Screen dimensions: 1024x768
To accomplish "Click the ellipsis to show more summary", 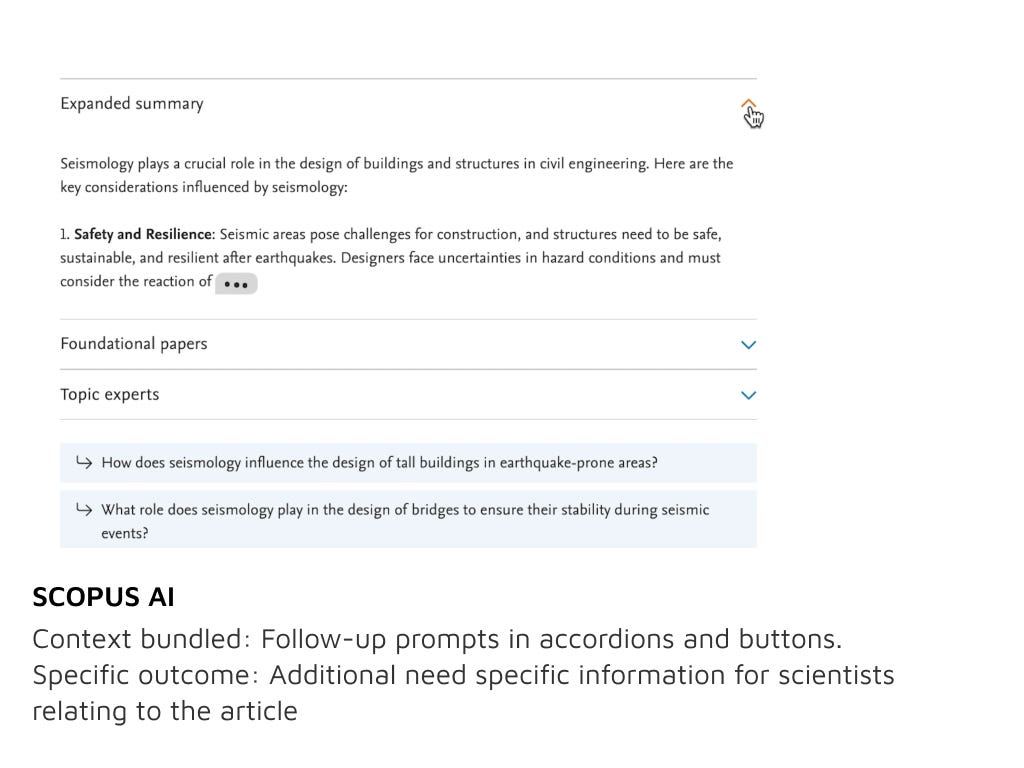I will (236, 284).
